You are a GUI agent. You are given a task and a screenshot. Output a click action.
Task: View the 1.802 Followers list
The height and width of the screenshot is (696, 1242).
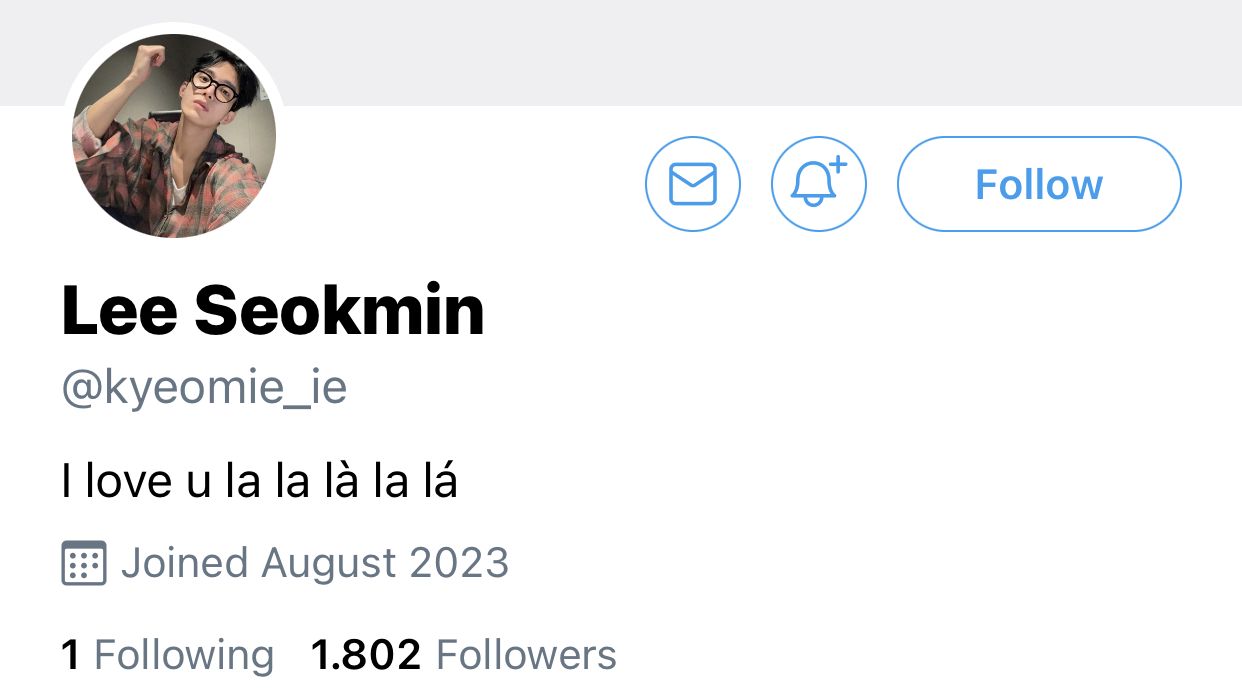pyautogui.click(x=464, y=656)
